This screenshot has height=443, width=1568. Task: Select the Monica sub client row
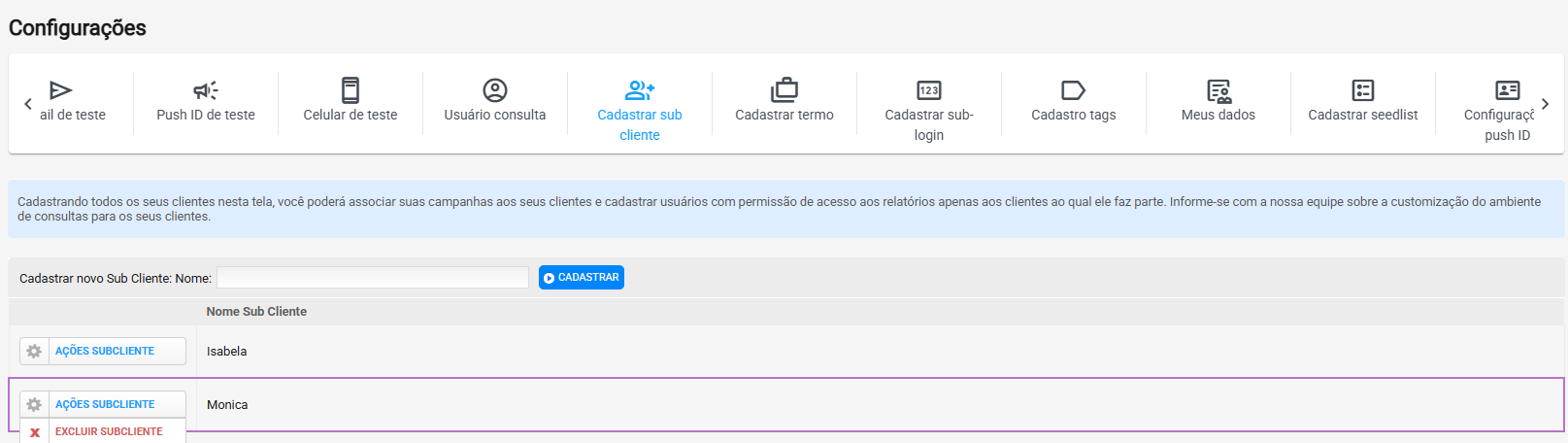coord(786,404)
